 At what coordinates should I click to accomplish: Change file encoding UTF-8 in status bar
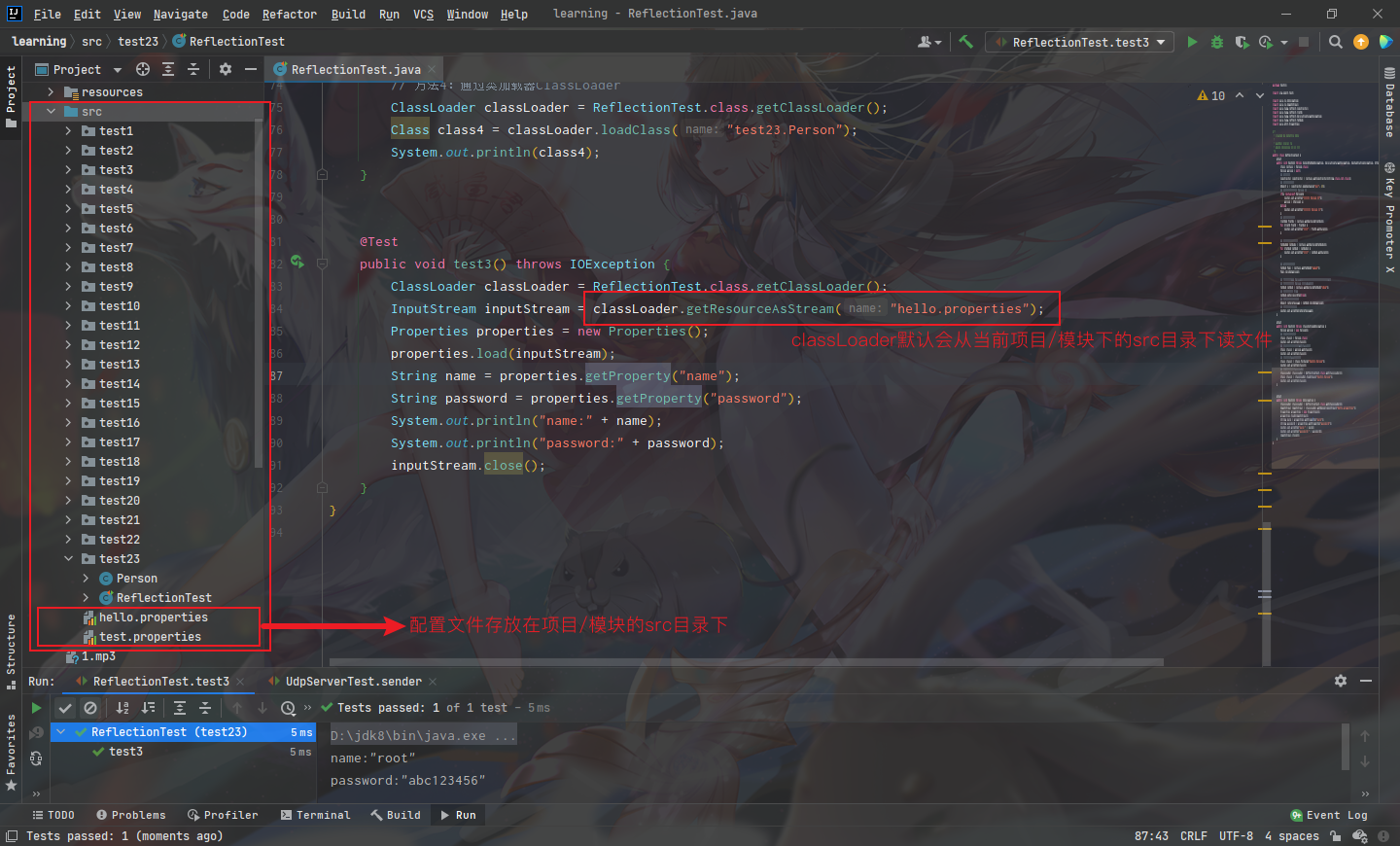pyautogui.click(x=1236, y=836)
